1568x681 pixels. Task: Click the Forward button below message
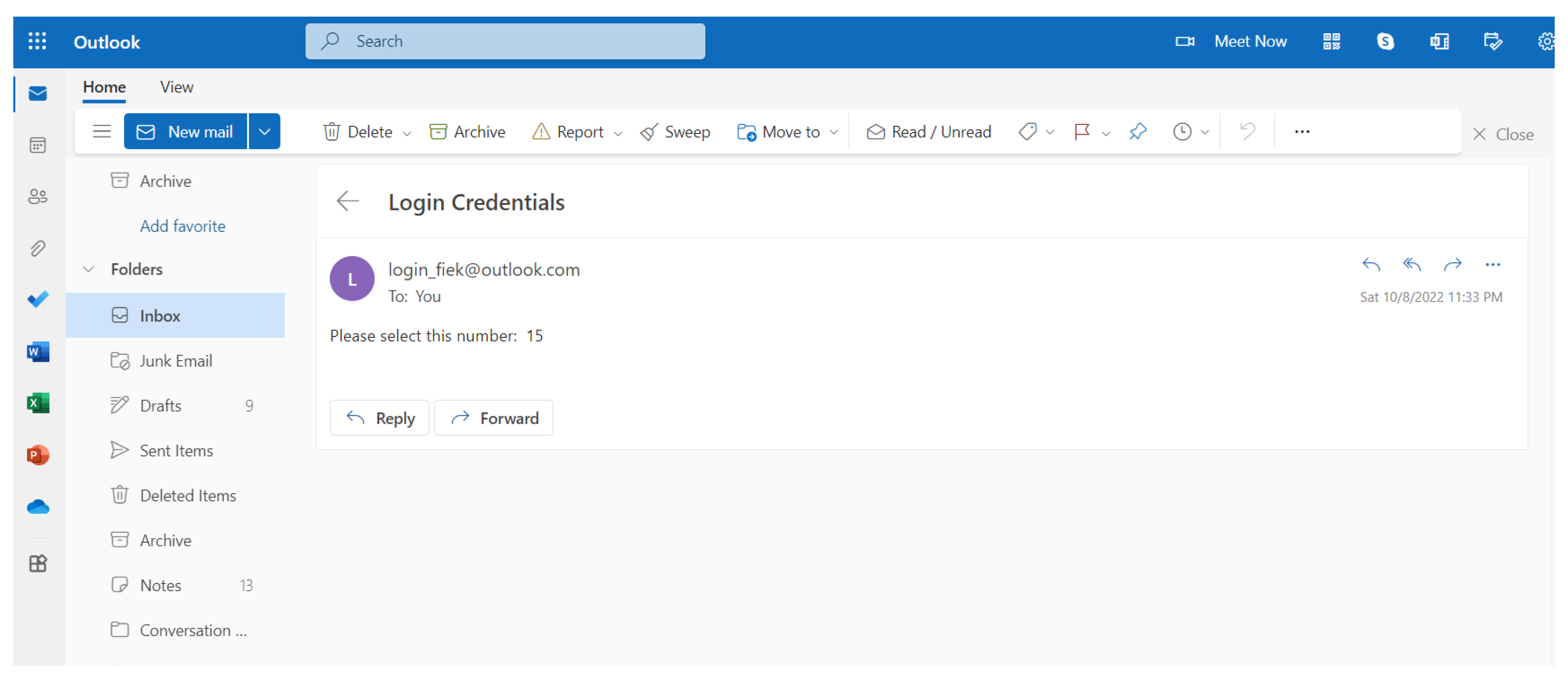pos(494,419)
